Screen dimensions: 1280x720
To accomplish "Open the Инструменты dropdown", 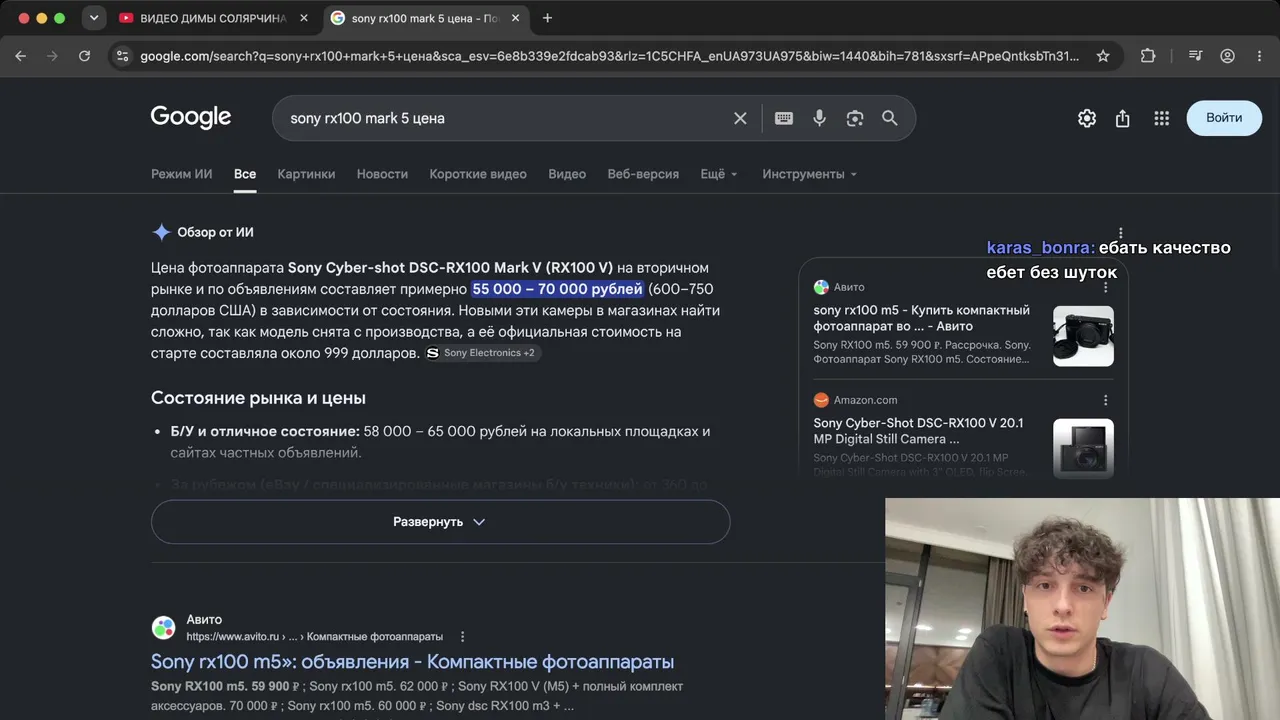I will [810, 174].
